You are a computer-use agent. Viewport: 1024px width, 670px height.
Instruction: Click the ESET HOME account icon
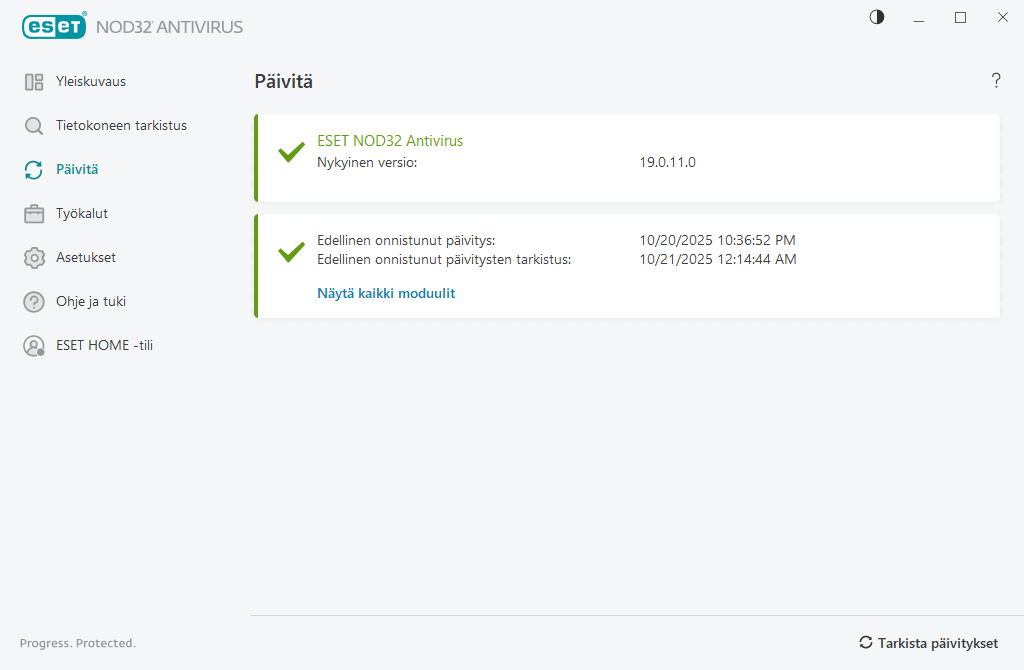(x=34, y=346)
